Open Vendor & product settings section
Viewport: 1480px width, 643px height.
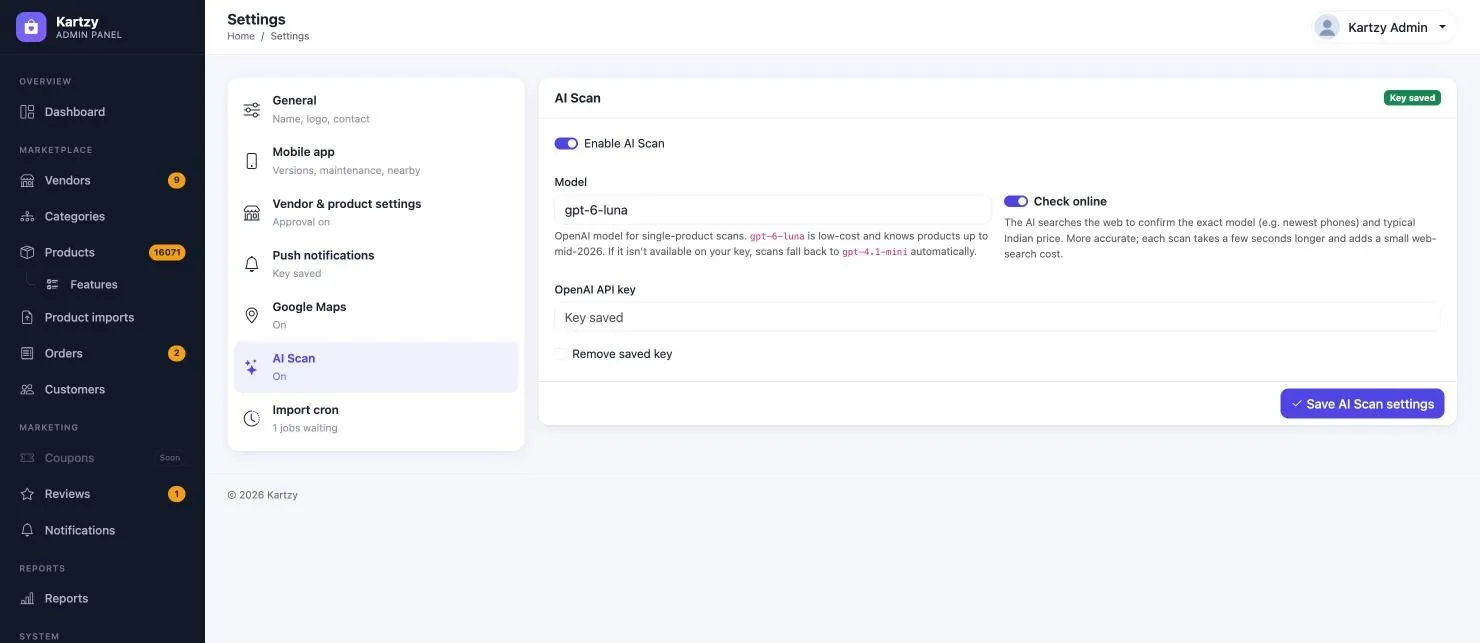376,212
